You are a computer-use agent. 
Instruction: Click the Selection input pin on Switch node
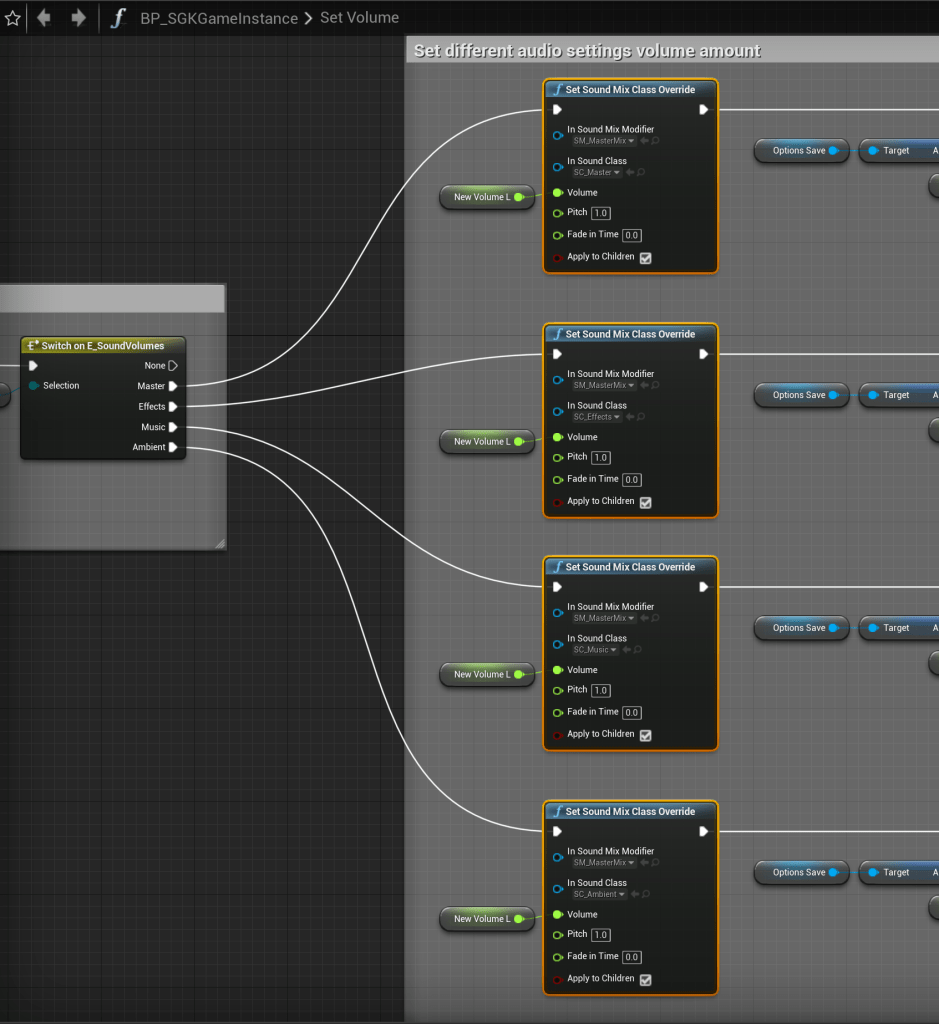pos(34,386)
